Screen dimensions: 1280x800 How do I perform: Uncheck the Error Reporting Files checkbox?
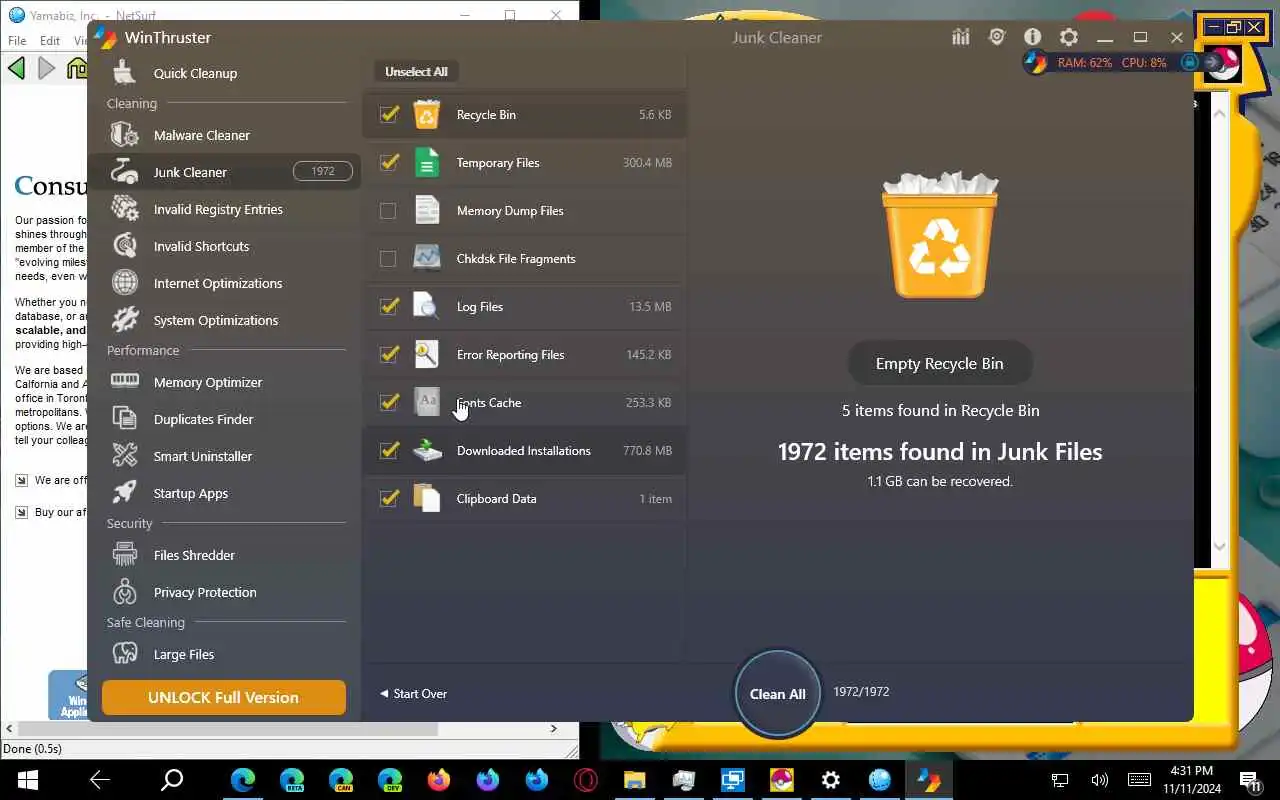coord(389,354)
